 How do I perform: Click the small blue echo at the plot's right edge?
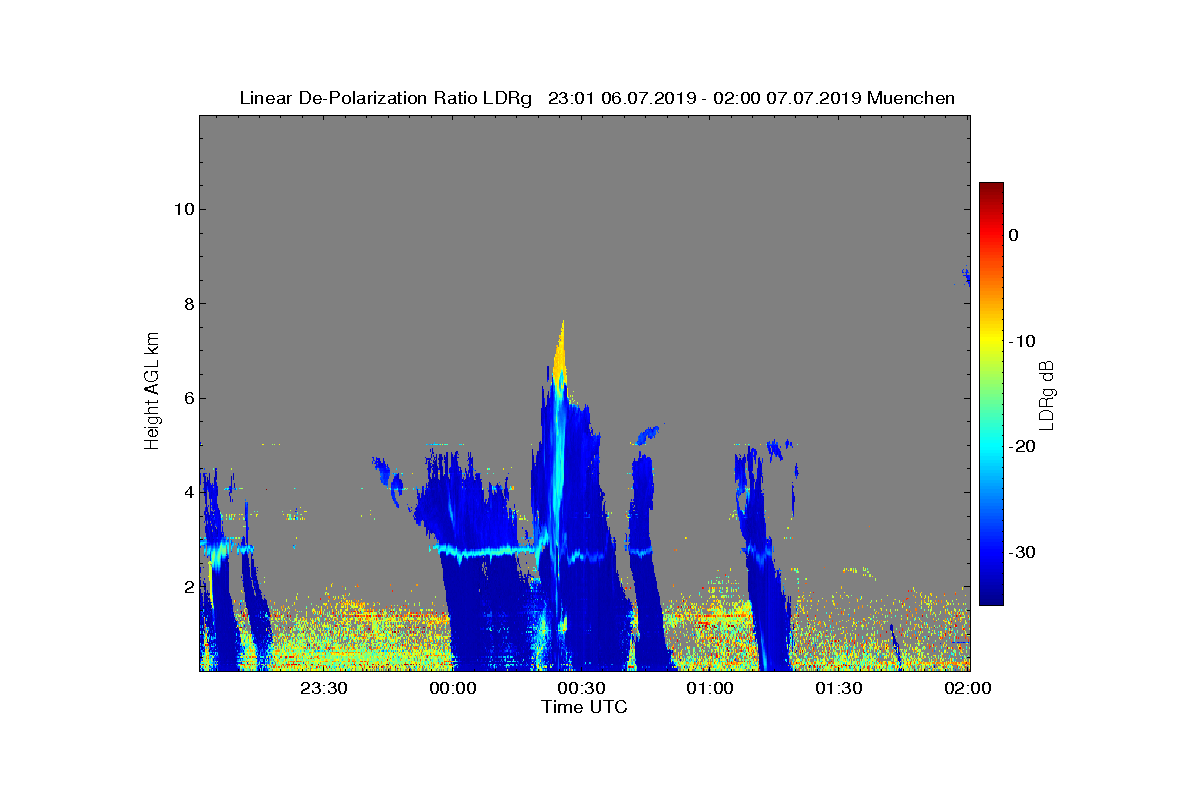coord(966,276)
